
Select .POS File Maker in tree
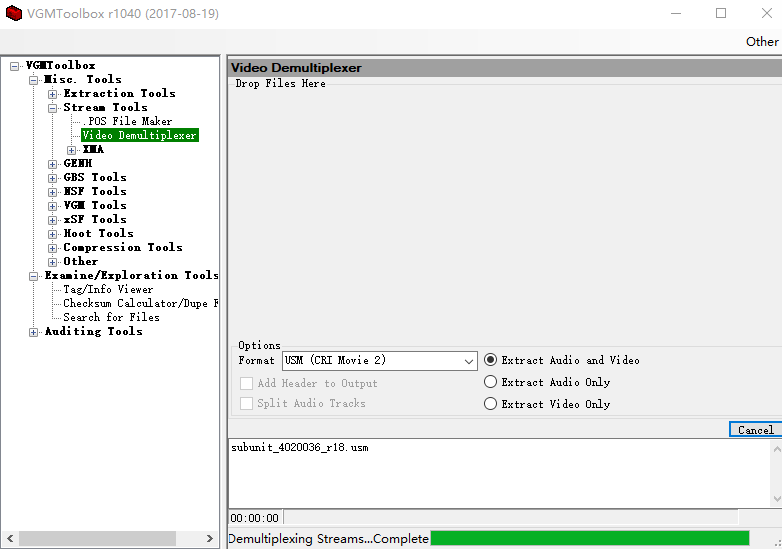[129, 122]
